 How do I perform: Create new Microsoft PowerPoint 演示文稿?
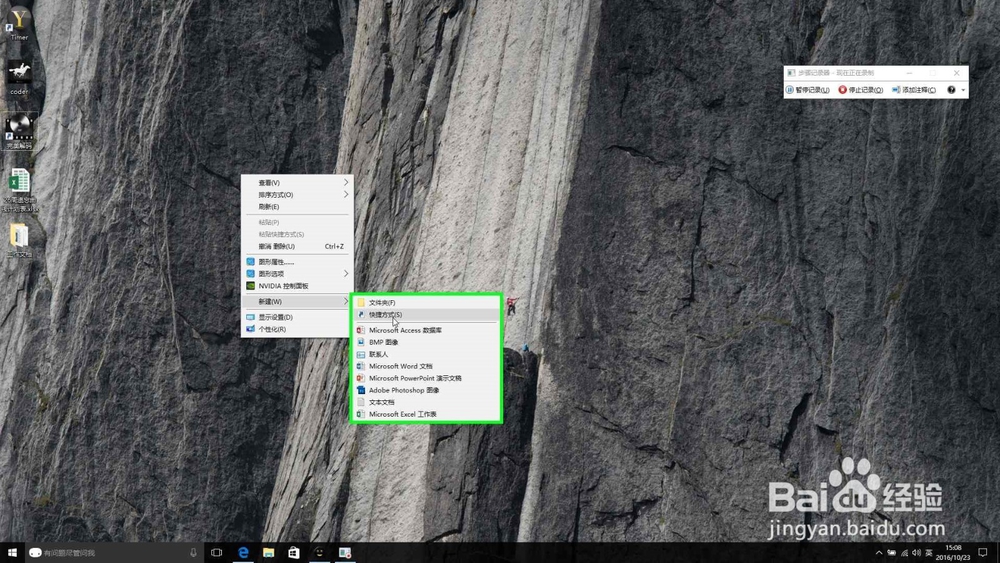(426, 378)
